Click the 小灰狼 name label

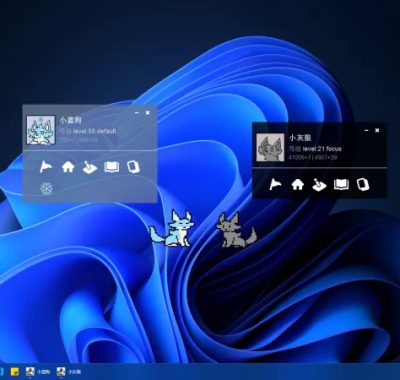(x=300, y=137)
